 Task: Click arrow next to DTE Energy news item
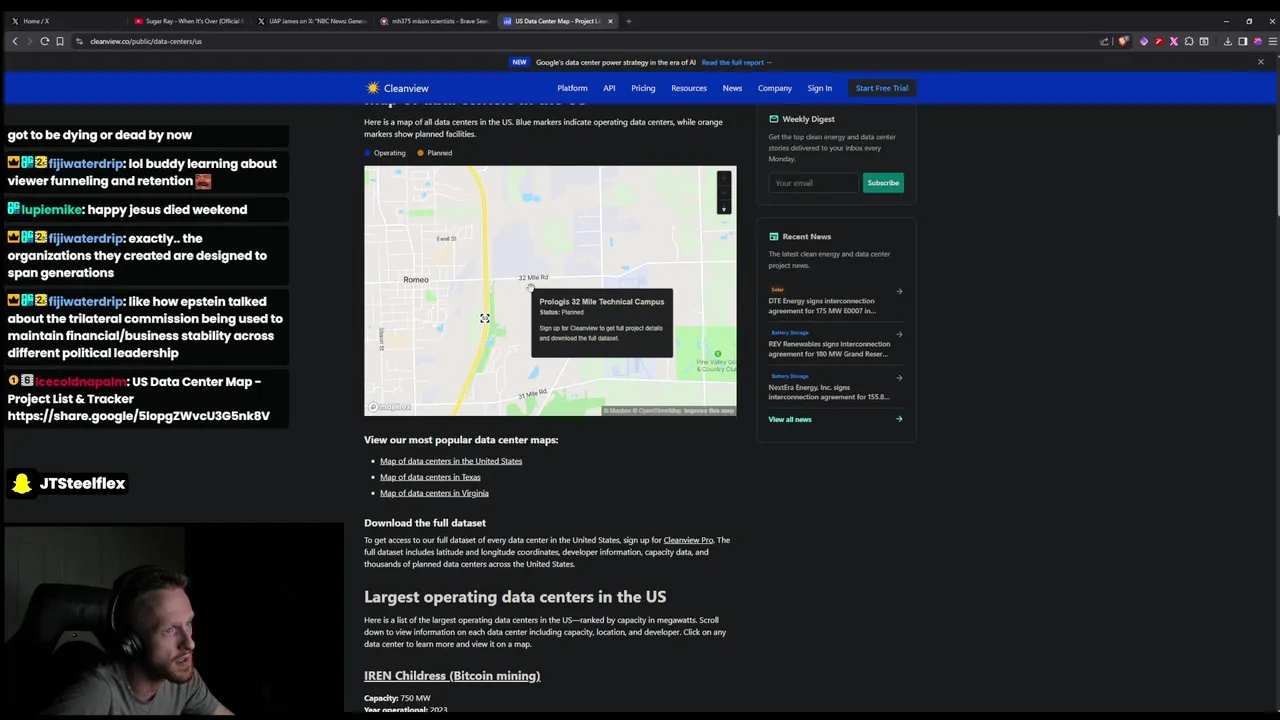pos(899,291)
